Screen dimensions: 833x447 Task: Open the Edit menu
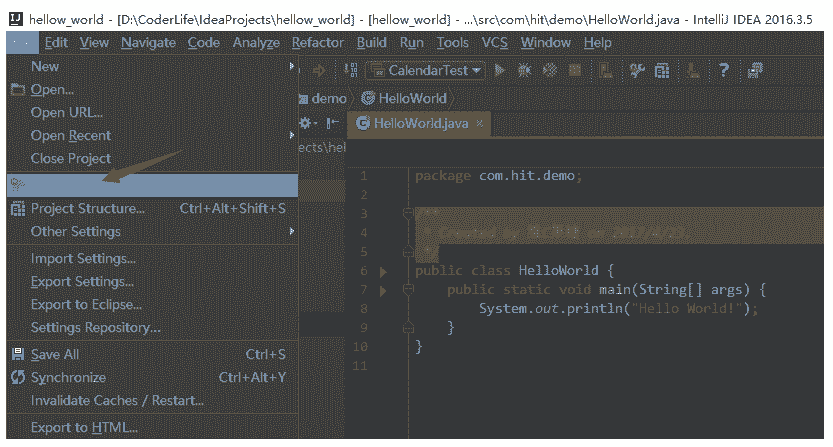click(56, 43)
